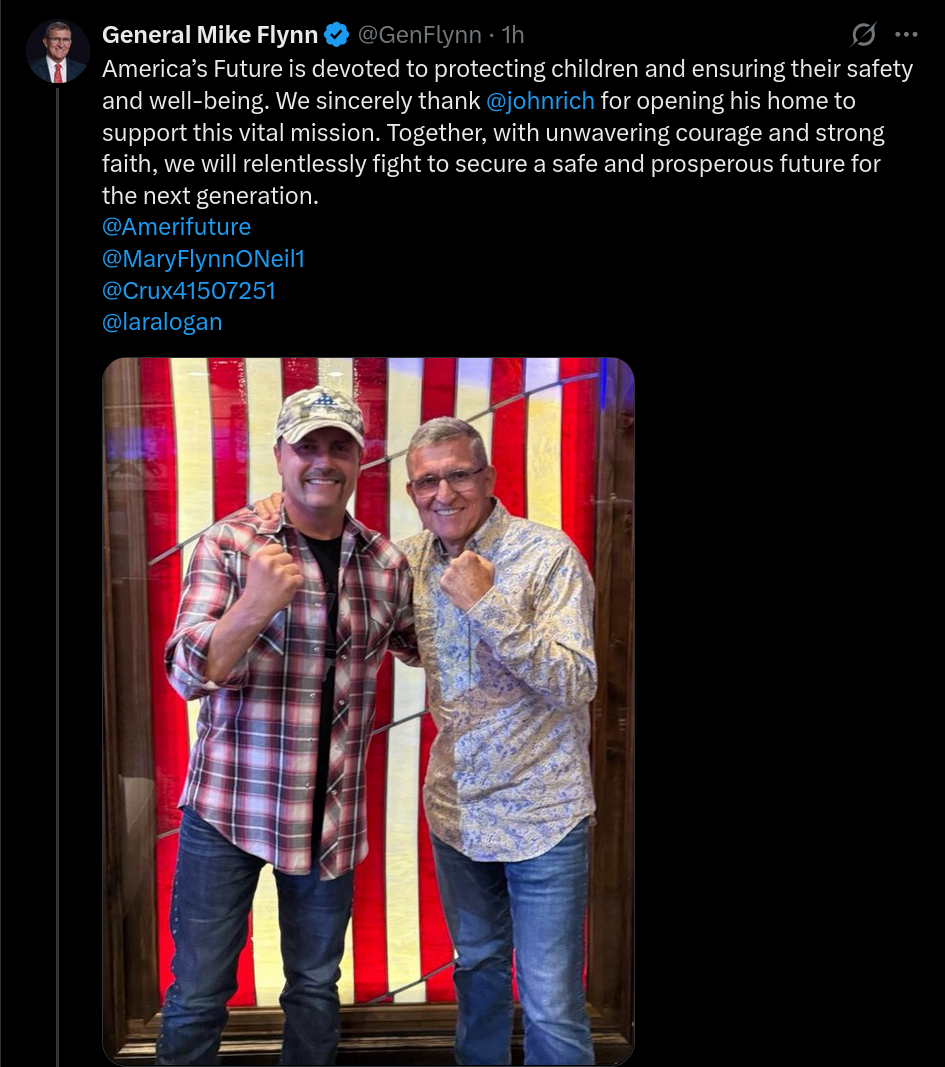Click the post text starting 'America's Future'
Image resolution: width=945 pixels, height=1067 pixels.
[x=508, y=132]
